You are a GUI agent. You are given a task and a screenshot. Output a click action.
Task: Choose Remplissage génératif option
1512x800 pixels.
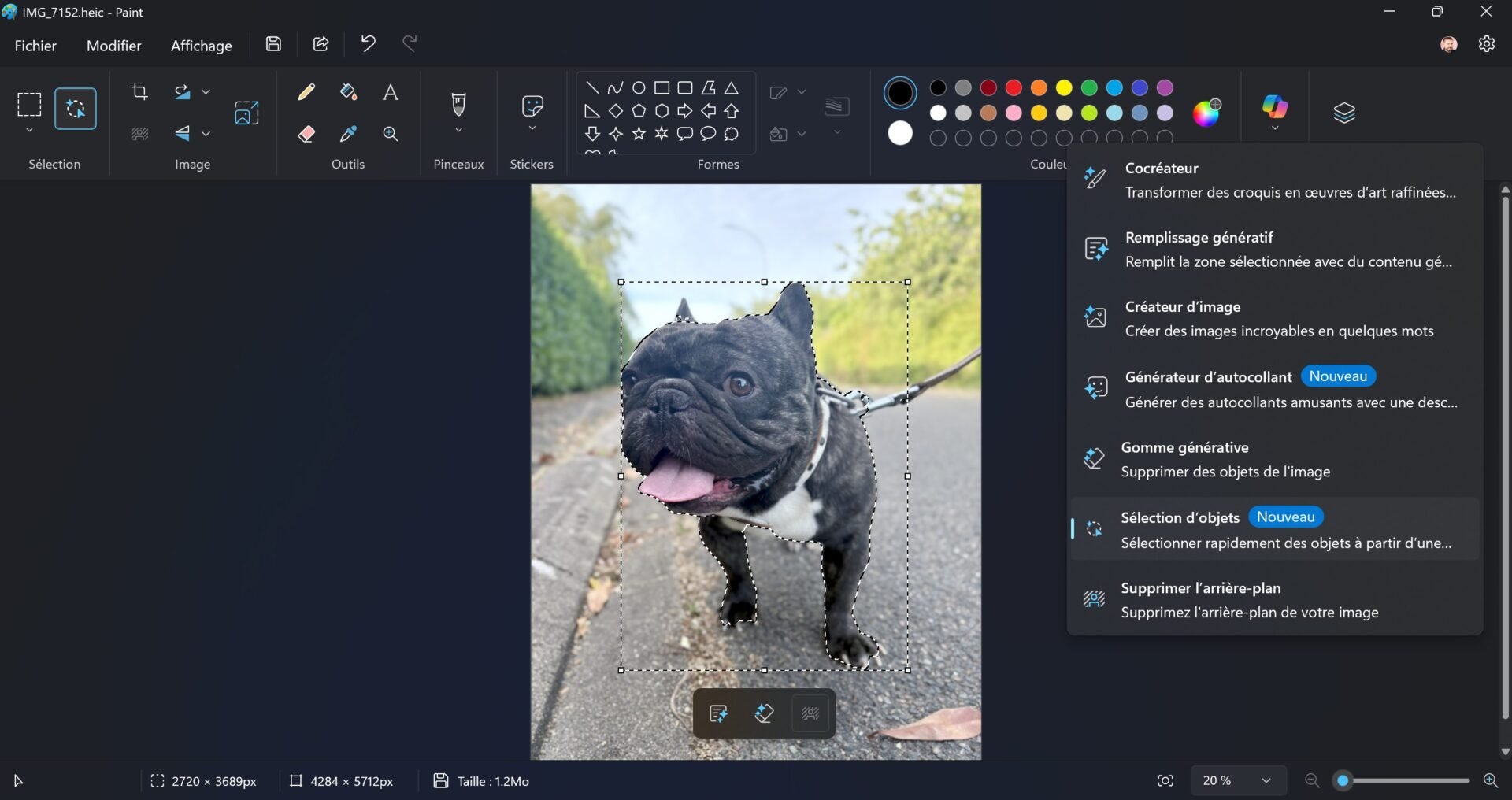coord(1274,249)
